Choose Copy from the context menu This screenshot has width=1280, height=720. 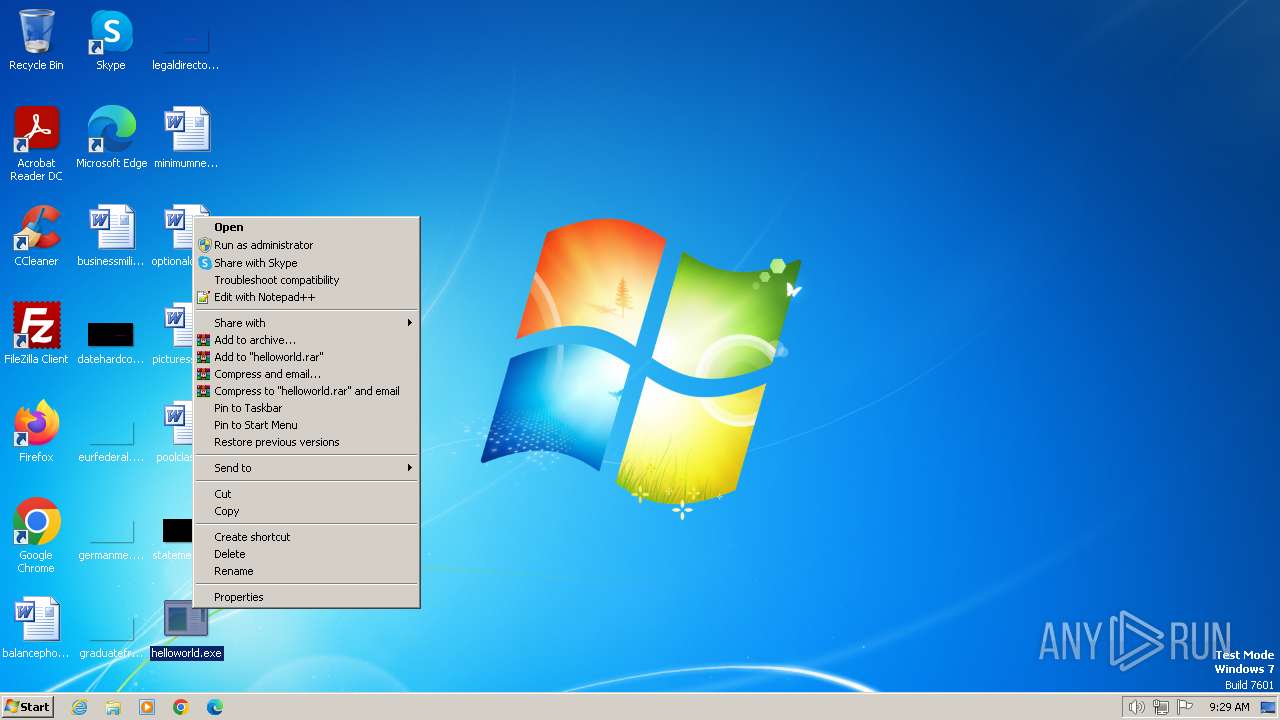click(x=307, y=511)
